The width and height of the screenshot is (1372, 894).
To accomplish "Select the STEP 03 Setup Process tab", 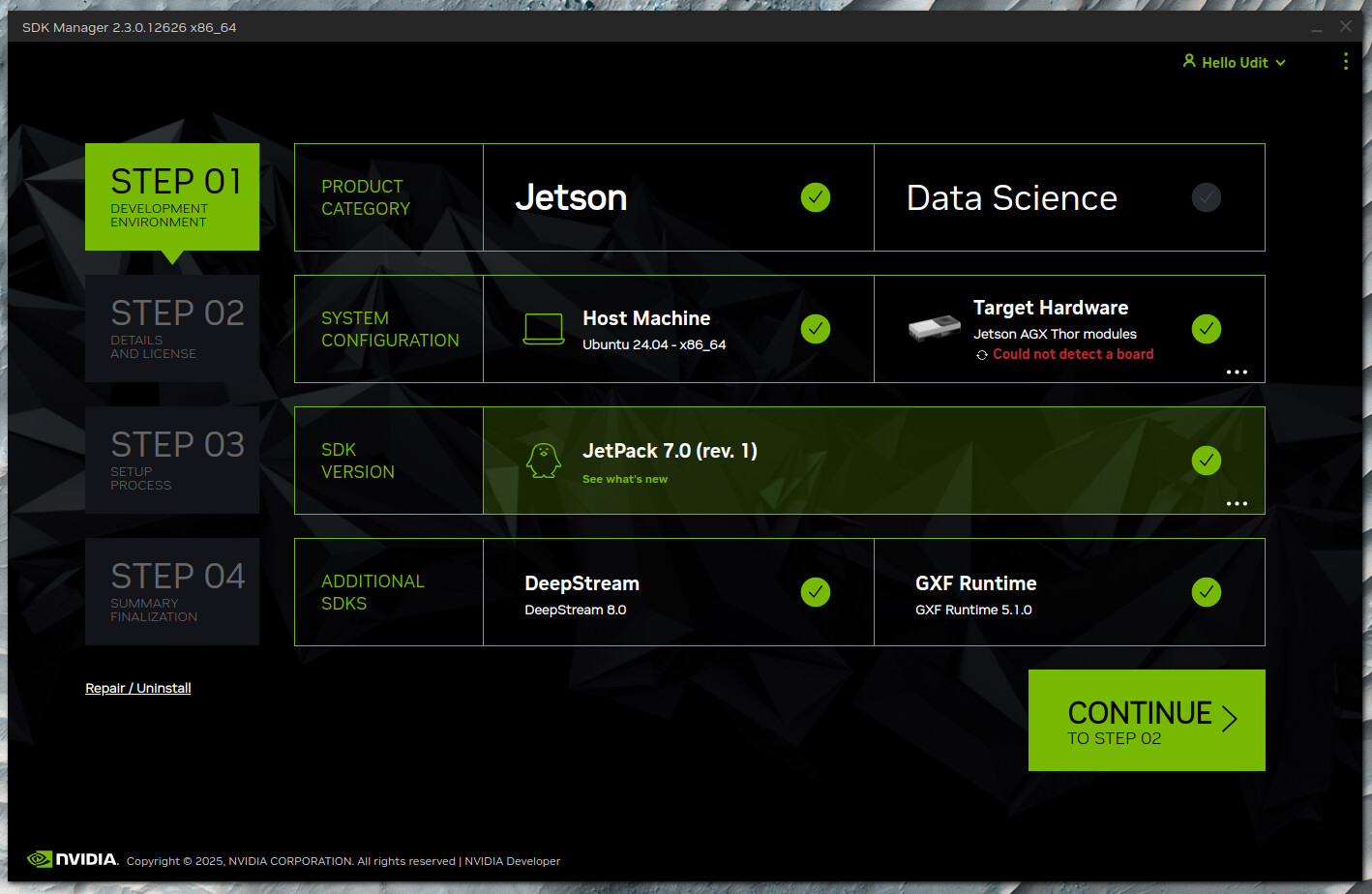I will pyautogui.click(x=172, y=460).
